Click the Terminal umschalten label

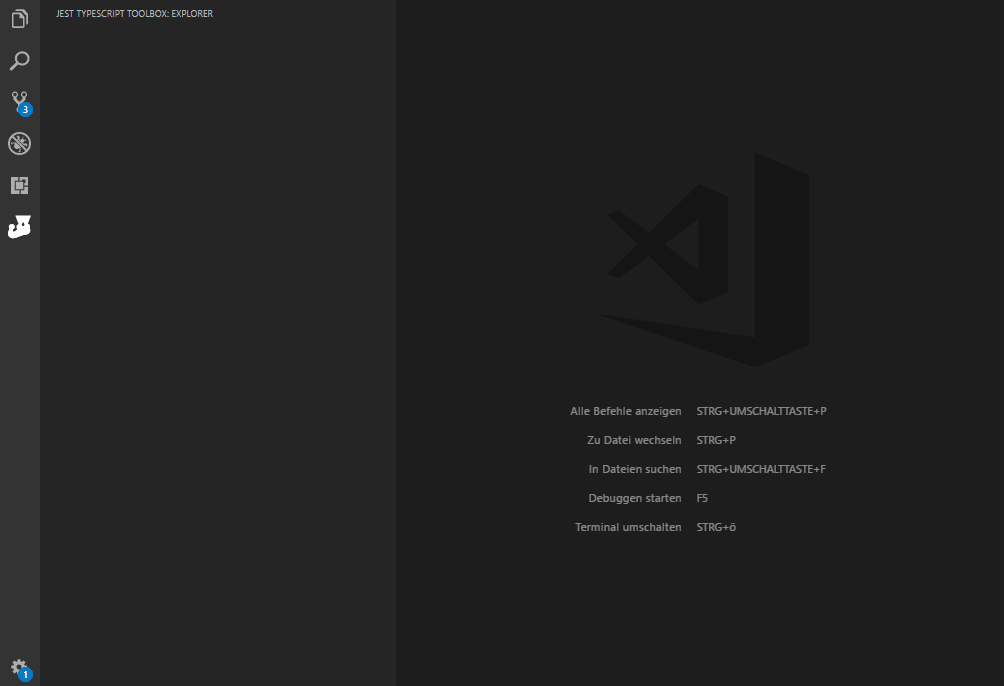[x=628, y=527]
